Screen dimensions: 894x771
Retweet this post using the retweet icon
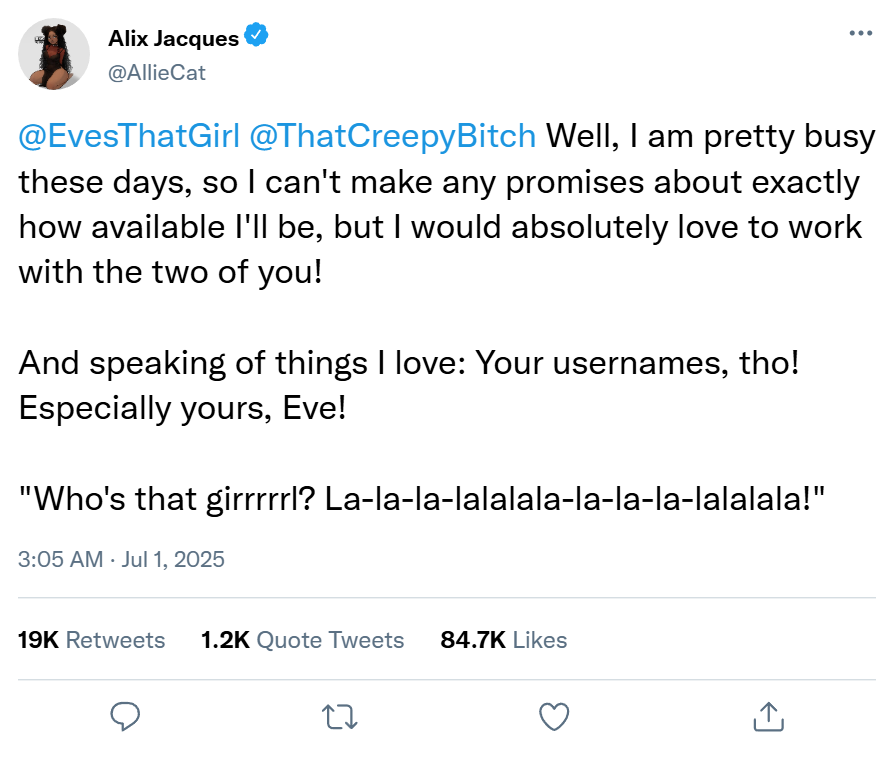pyautogui.click(x=339, y=715)
